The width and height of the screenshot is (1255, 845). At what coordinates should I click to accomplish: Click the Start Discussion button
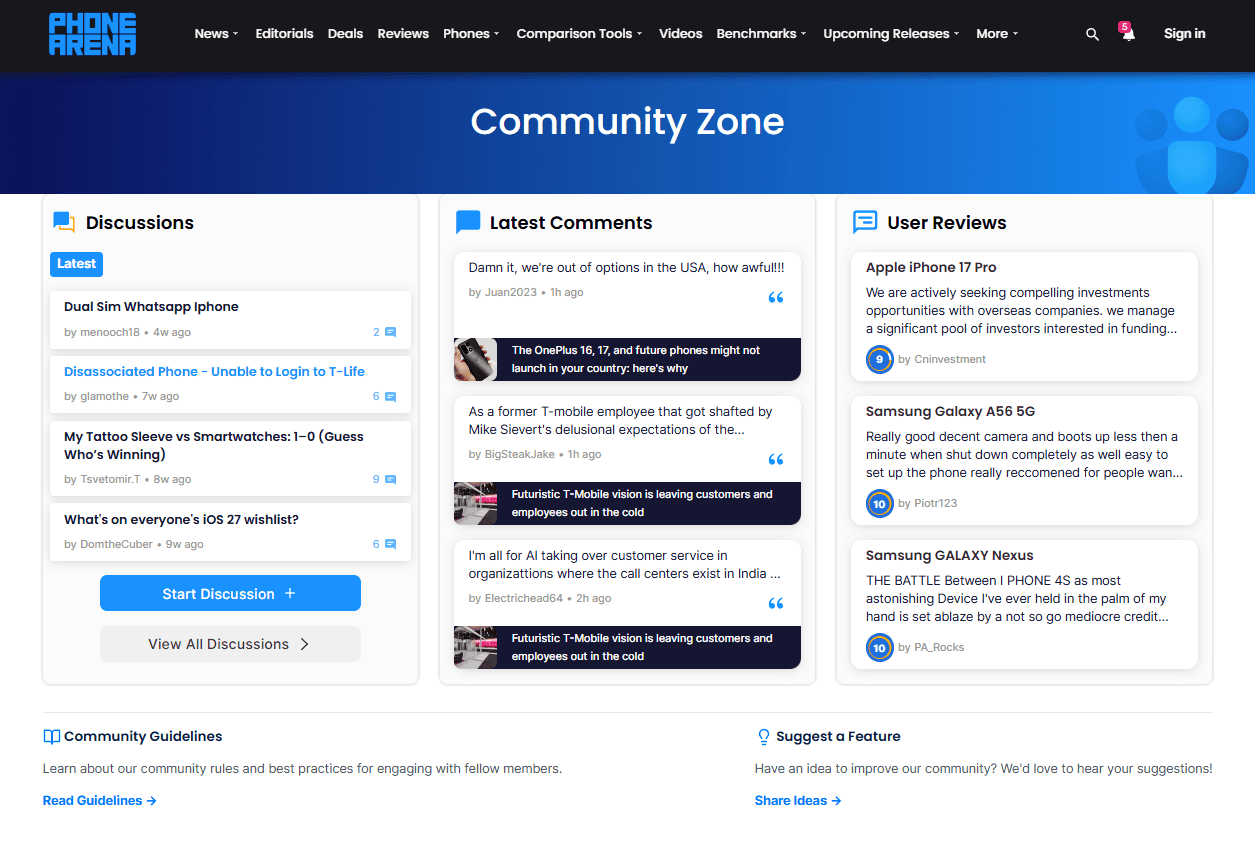pos(230,593)
